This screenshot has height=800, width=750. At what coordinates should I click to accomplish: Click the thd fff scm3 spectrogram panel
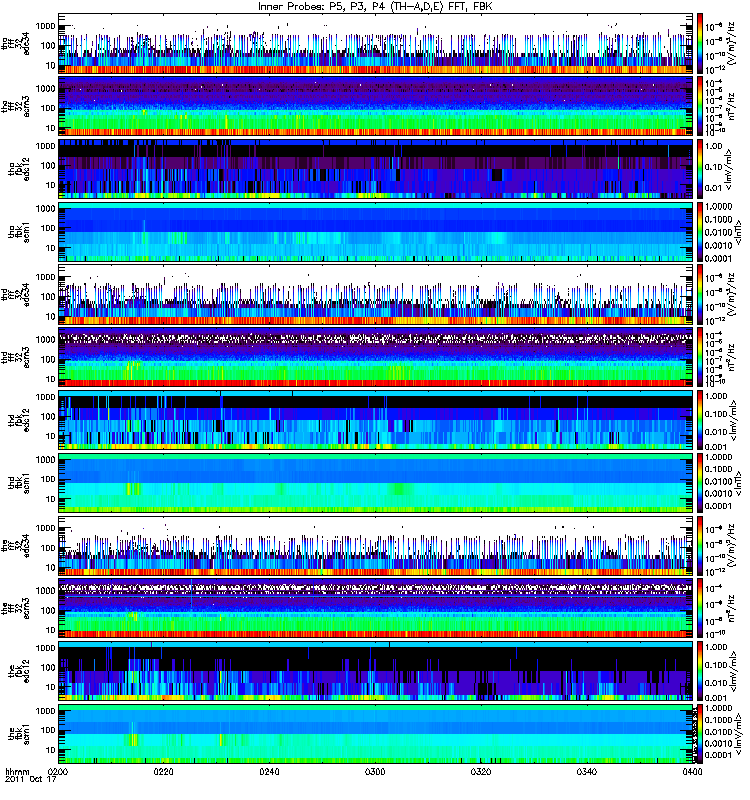coord(376,357)
